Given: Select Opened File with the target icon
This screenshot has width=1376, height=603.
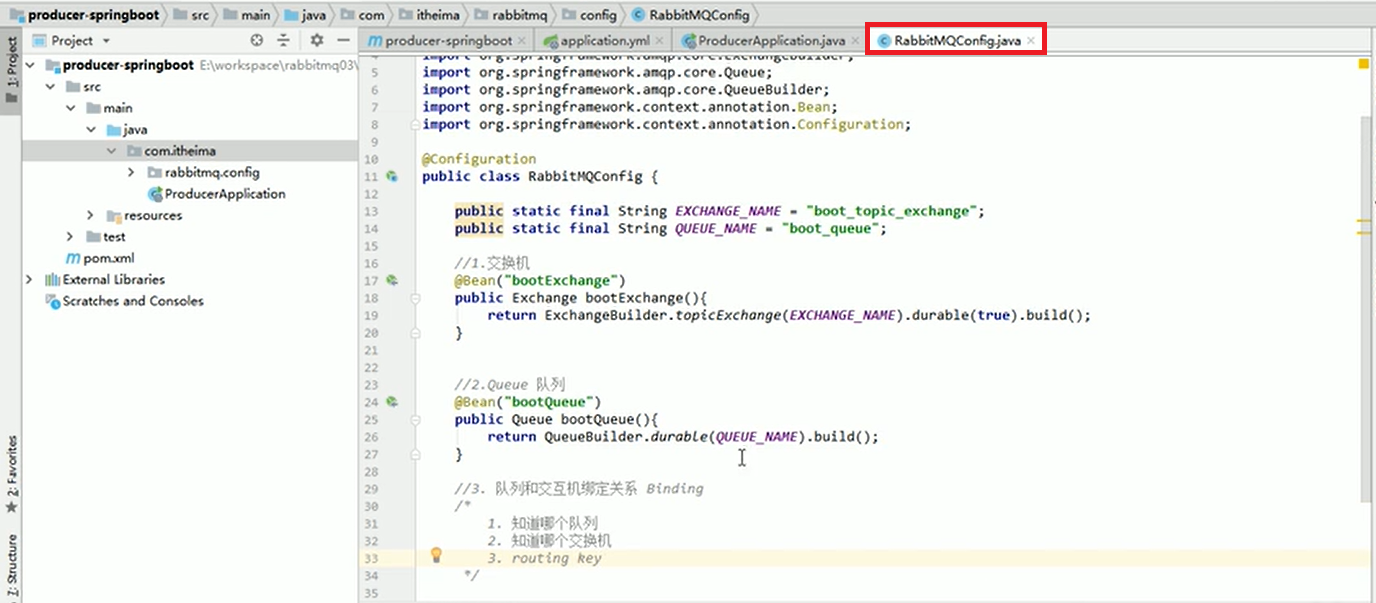Looking at the screenshot, I should pyautogui.click(x=256, y=40).
